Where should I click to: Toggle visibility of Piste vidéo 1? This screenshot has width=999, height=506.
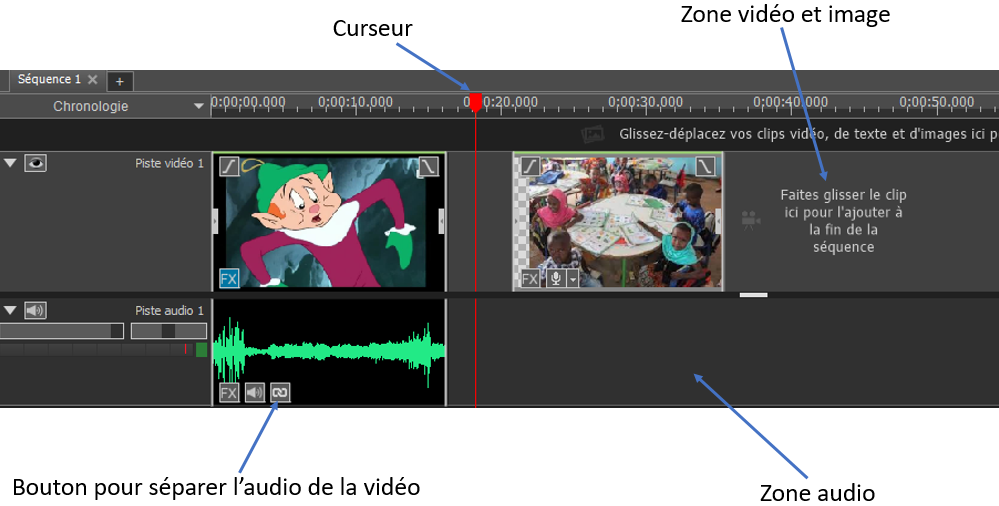coord(36,163)
